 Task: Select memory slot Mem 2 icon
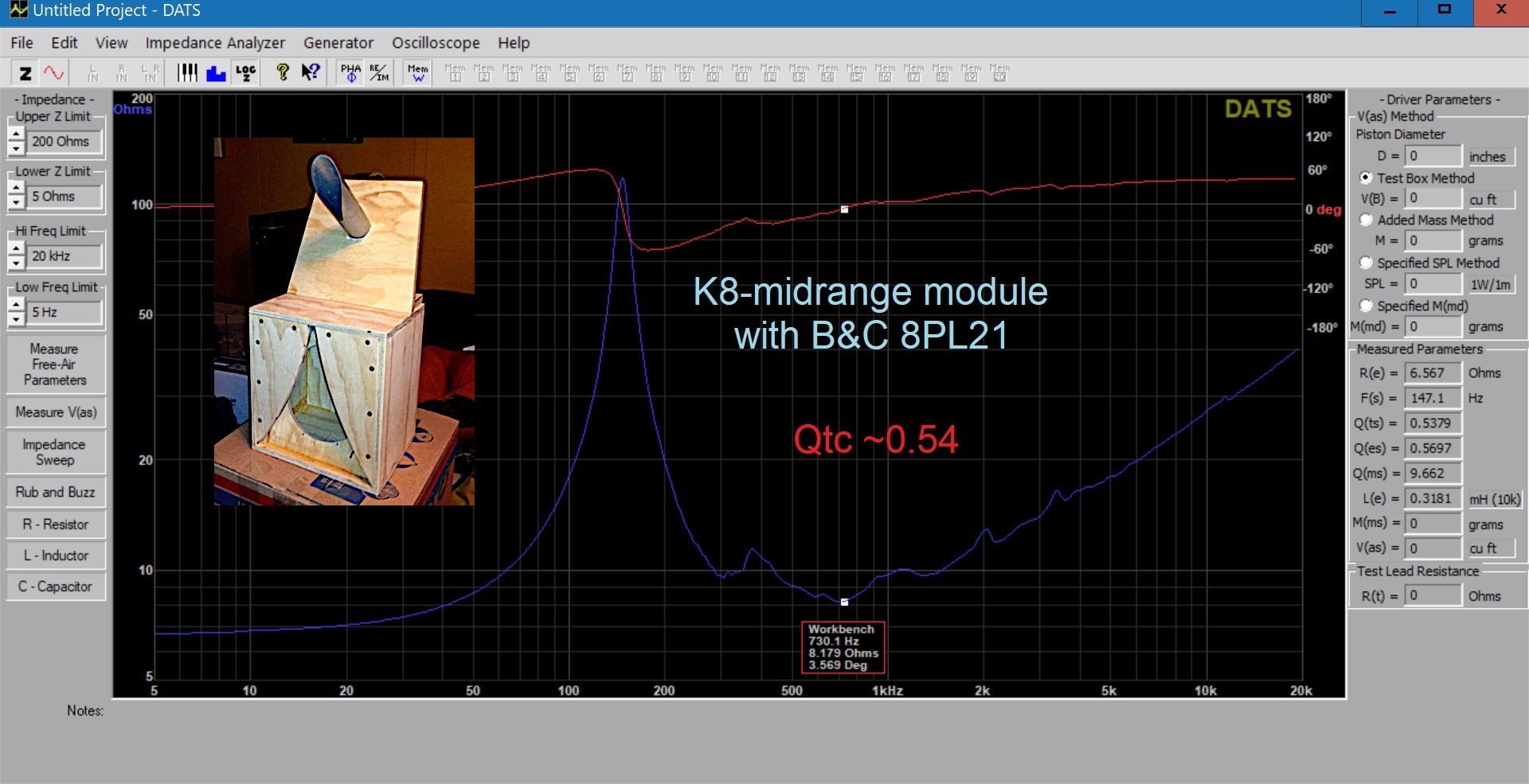pos(483,73)
